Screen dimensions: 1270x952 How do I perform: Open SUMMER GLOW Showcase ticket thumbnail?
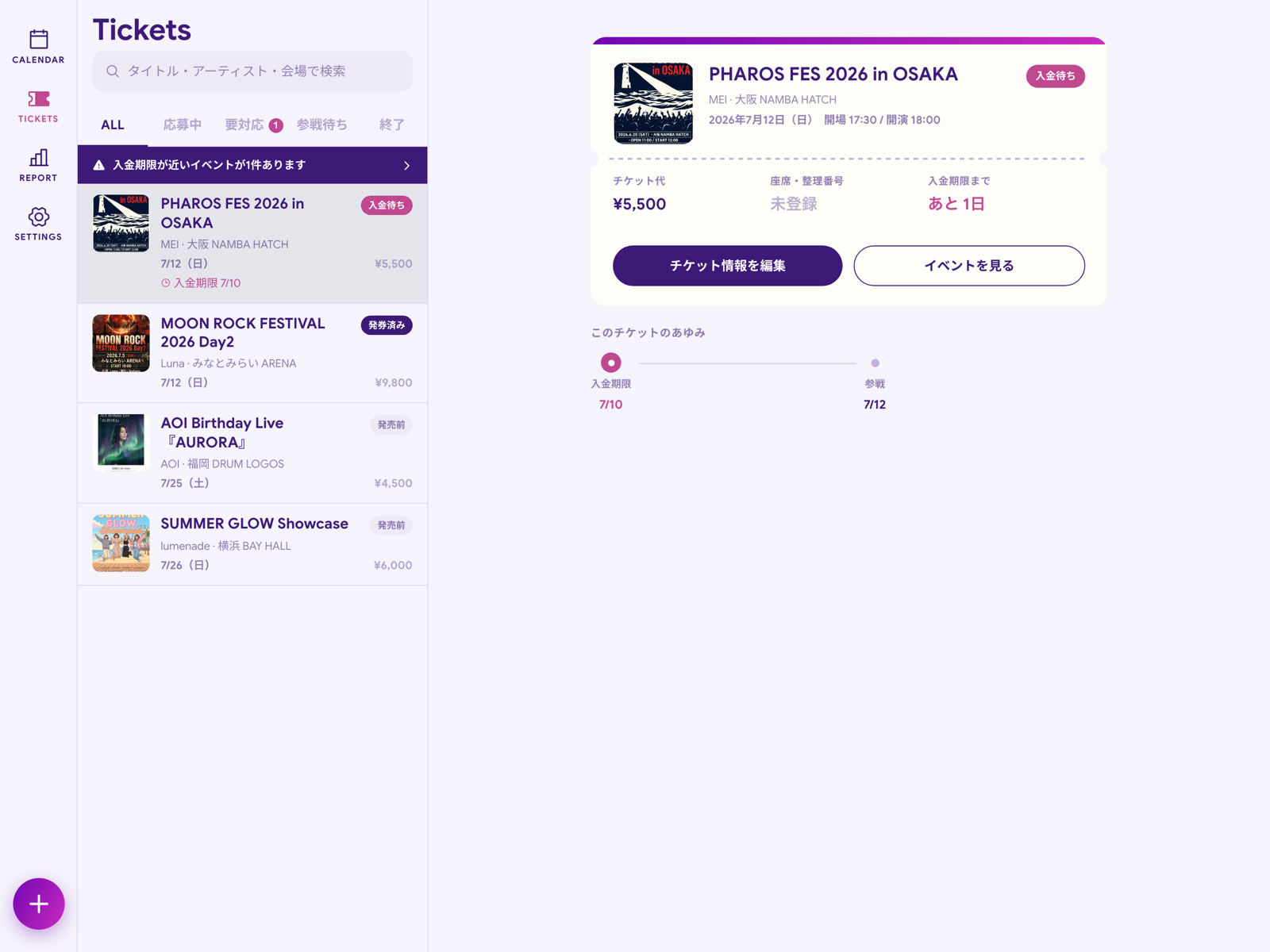coord(121,543)
